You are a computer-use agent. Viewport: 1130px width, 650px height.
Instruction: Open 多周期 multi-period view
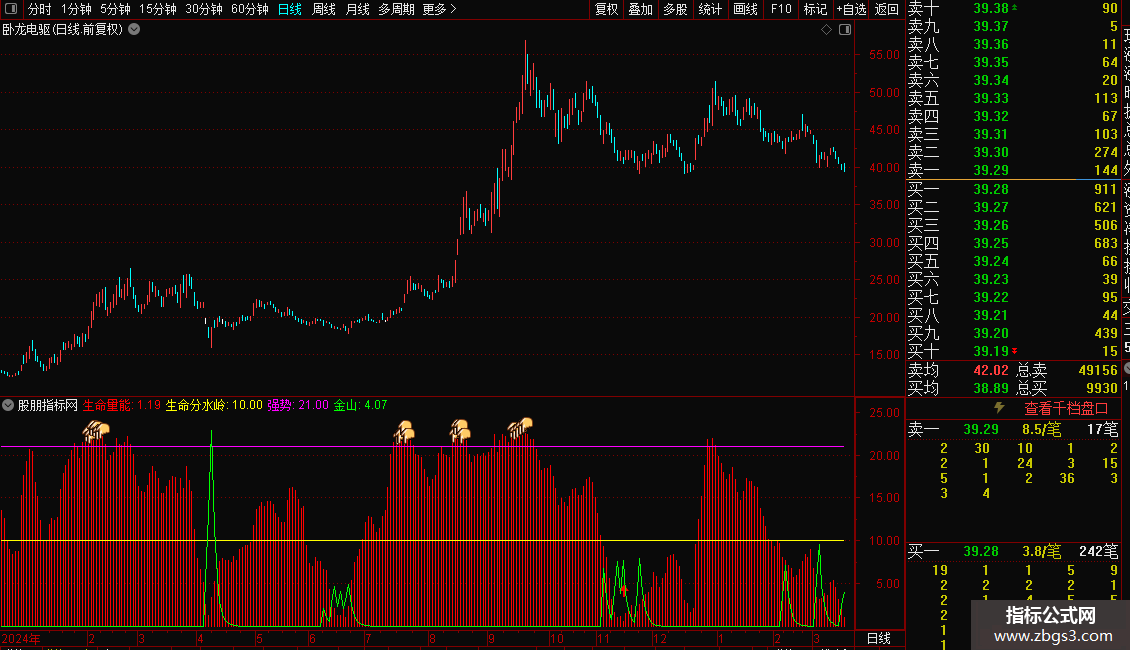pos(396,9)
